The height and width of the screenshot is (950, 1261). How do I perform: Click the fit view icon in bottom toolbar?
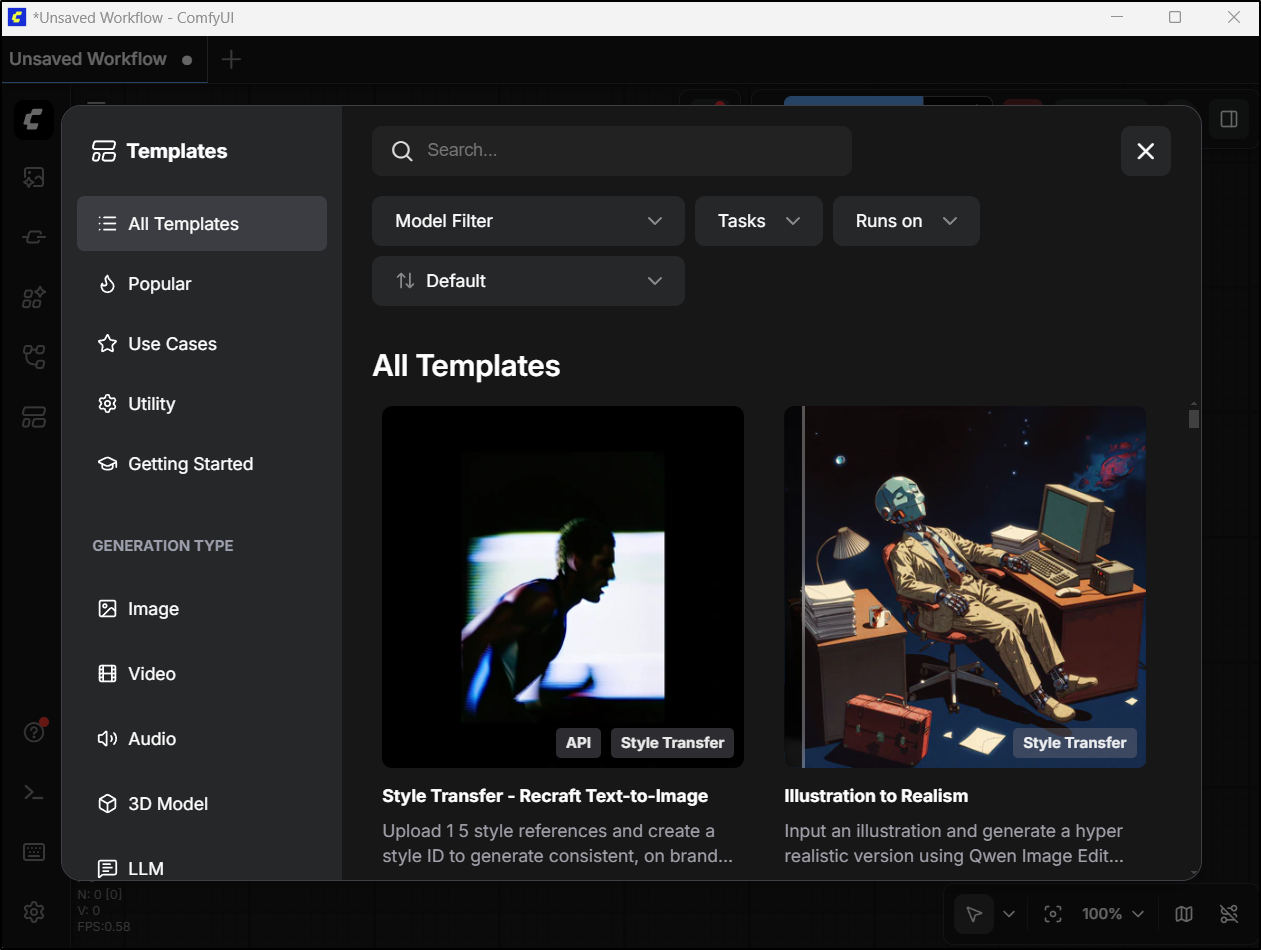click(x=1052, y=914)
